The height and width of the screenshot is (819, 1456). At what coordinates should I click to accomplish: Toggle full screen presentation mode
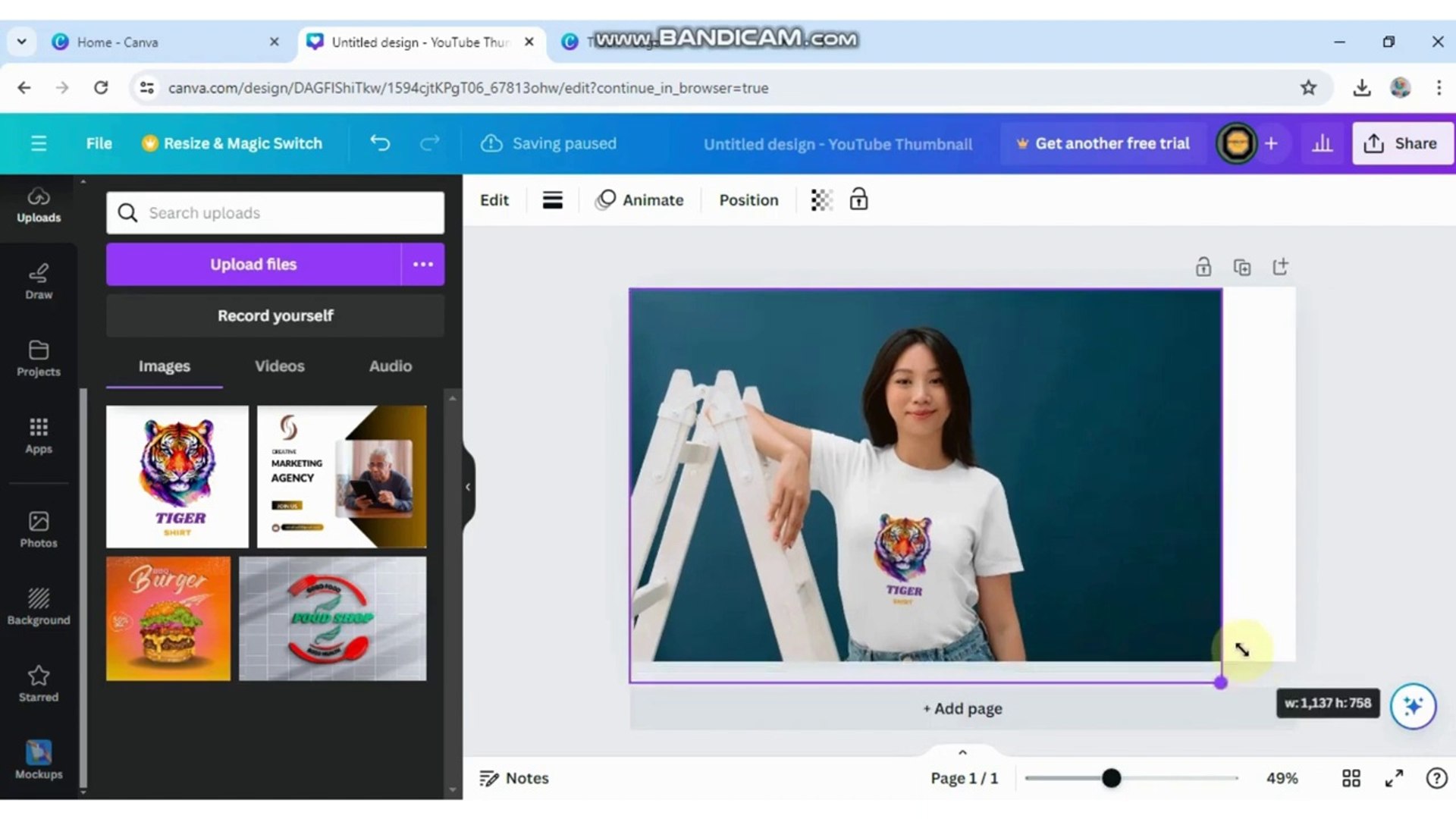click(x=1394, y=777)
